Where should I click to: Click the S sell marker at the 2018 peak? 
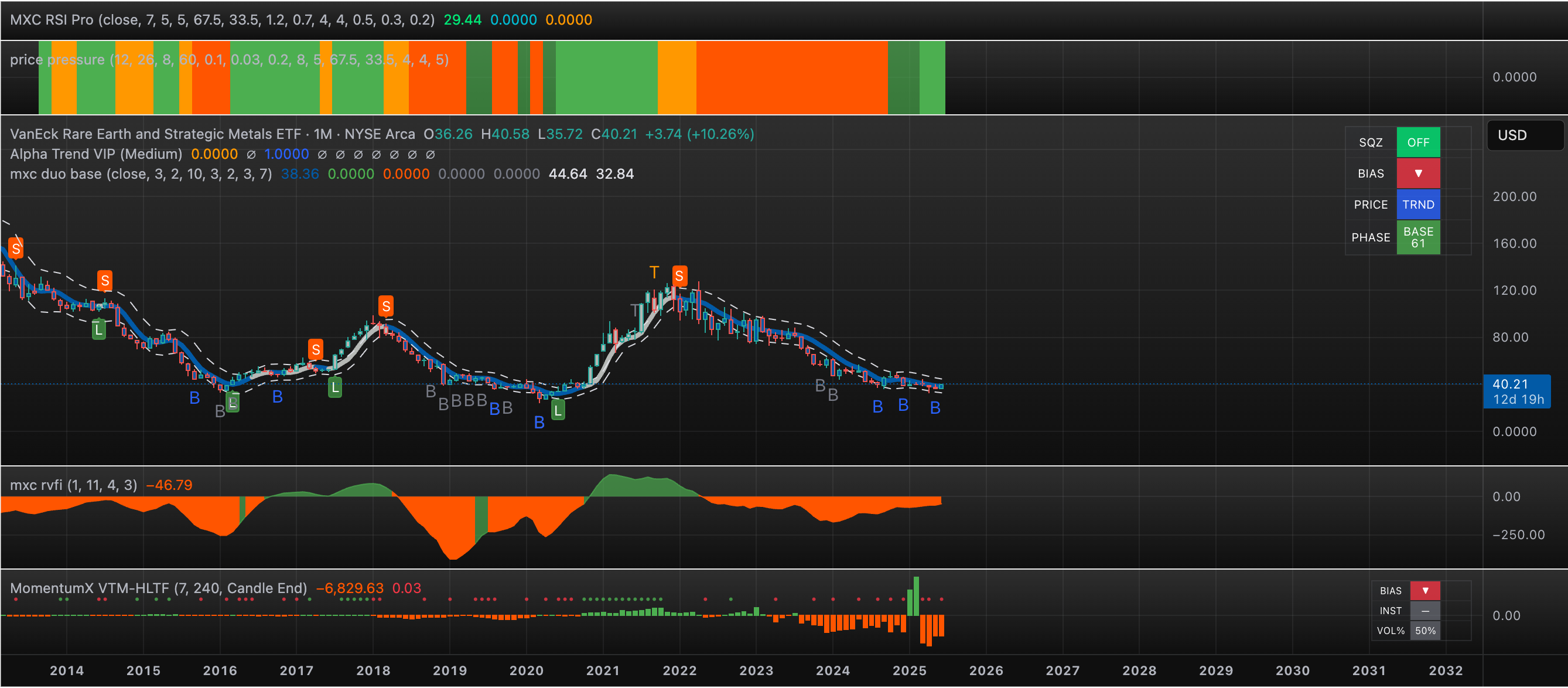(385, 306)
